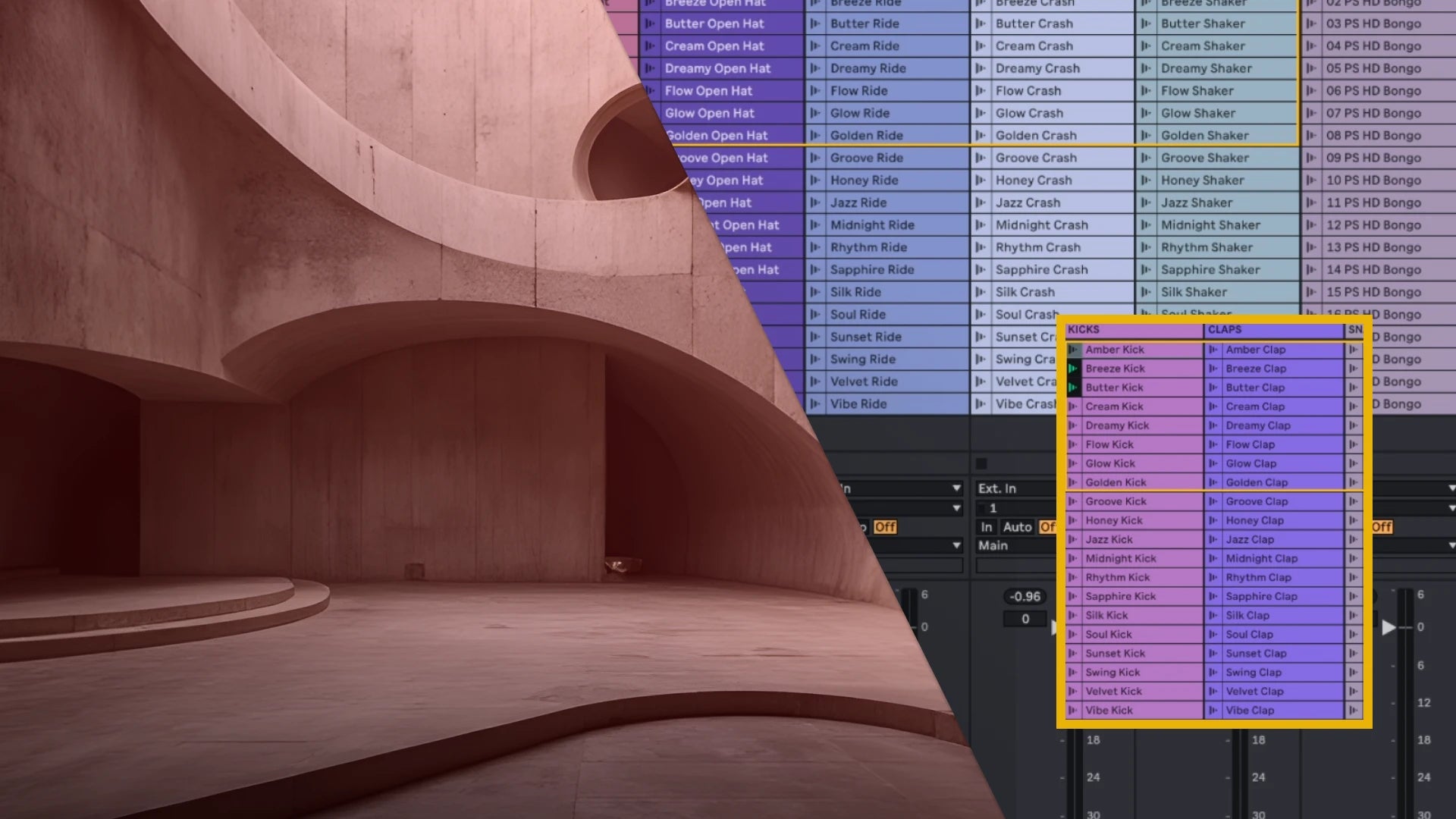Image resolution: width=1456 pixels, height=819 pixels.
Task: Trigger the 05 PS HD Bongo clip
Action: tap(1311, 68)
